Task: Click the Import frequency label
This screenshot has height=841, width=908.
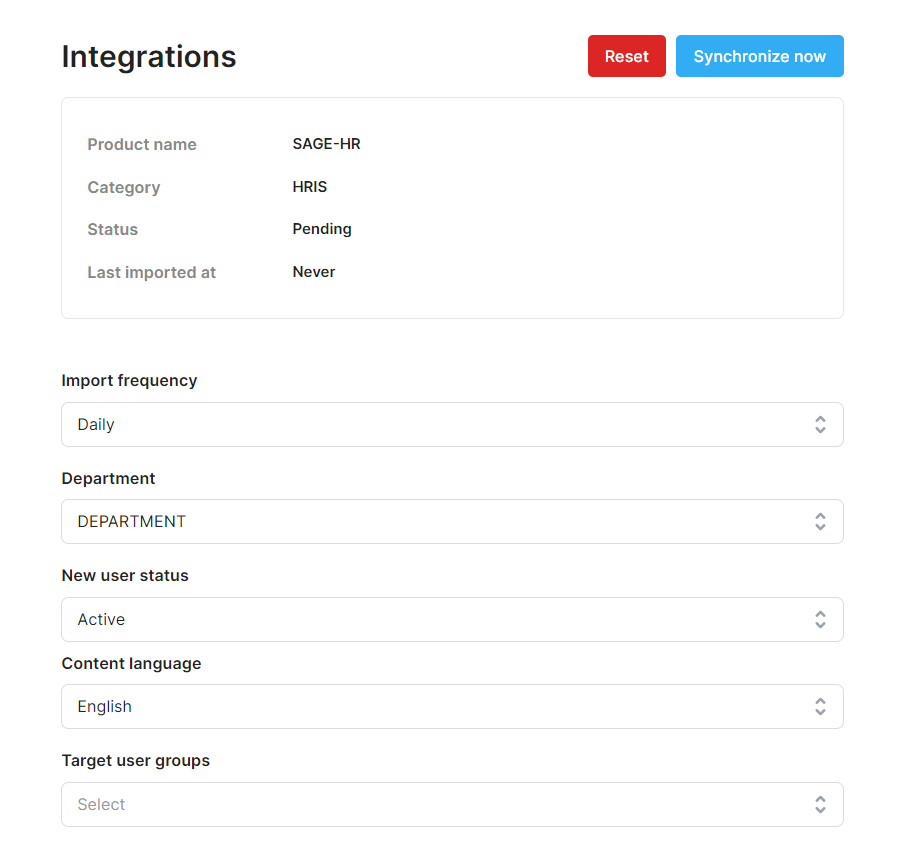Action: pyautogui.click(x=129, y=380)
